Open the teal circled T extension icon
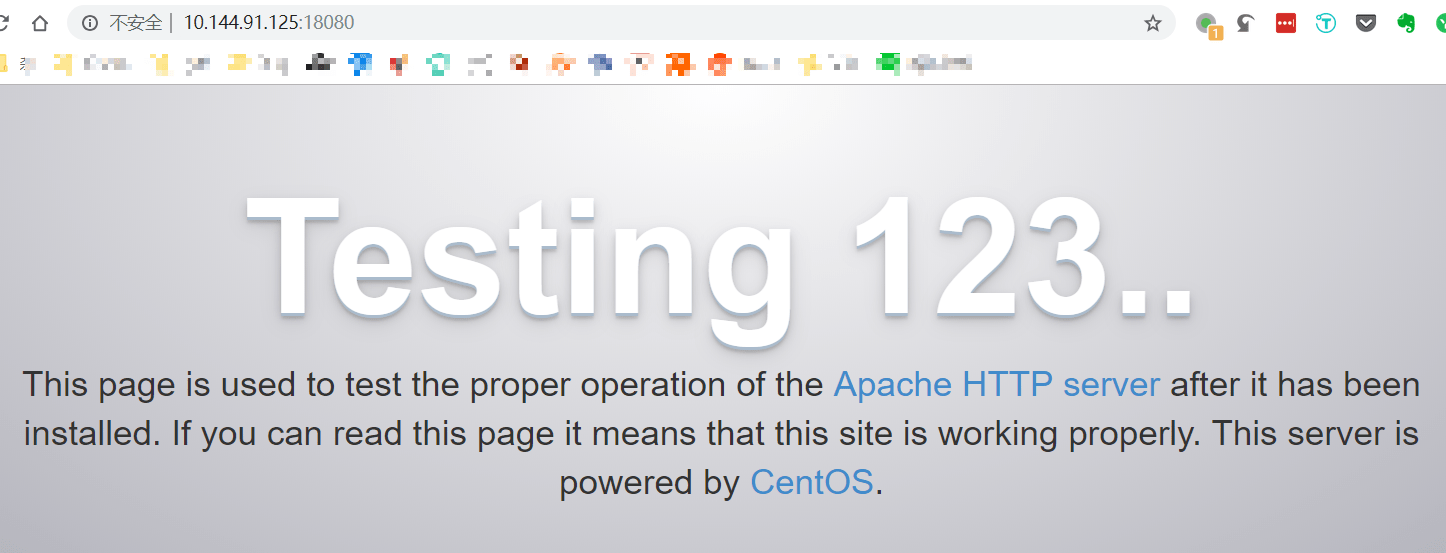The image size is (1446, 553). [1326, 23]
